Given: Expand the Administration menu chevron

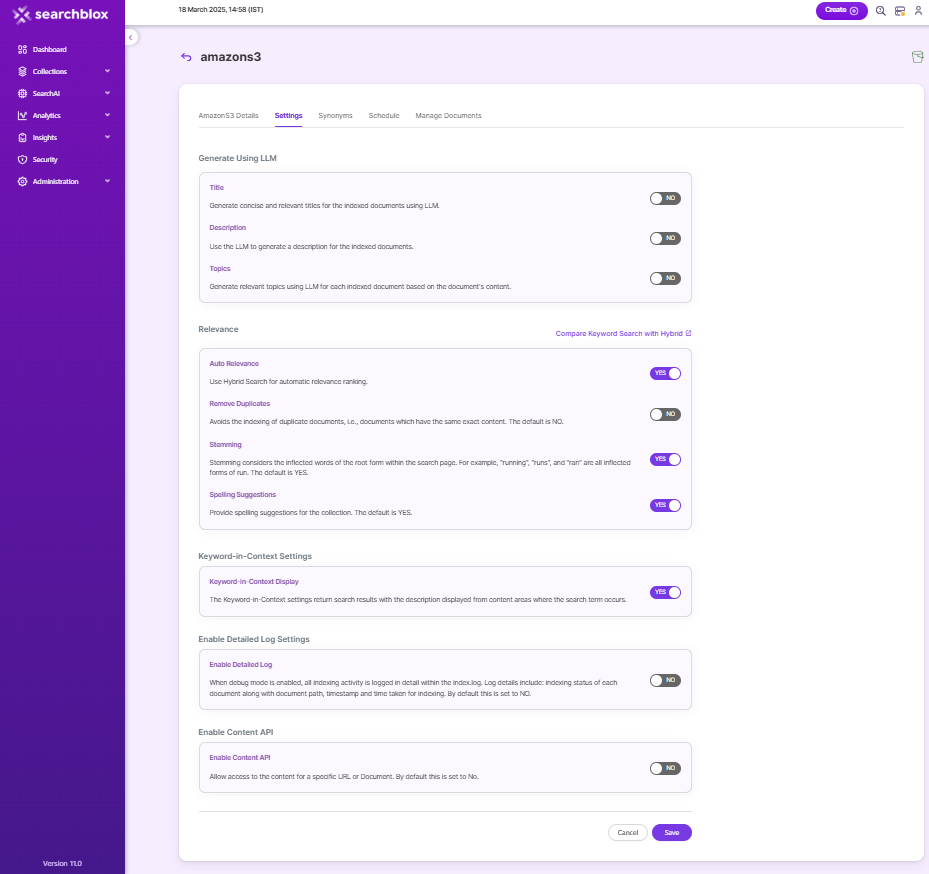Looking at the screenshot, I should pos(107,181).
